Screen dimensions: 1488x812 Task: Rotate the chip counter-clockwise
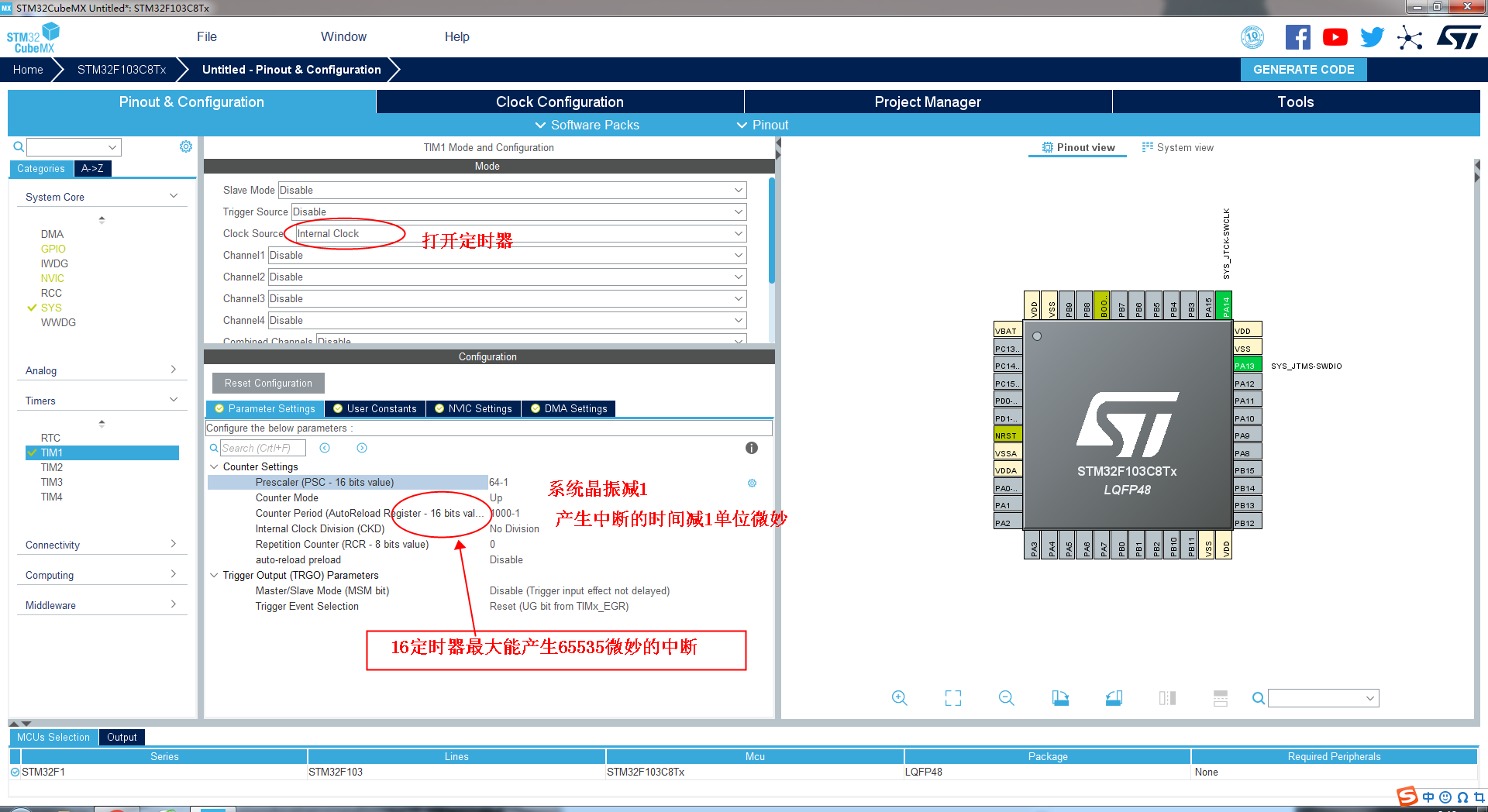tap(1114, 698)
